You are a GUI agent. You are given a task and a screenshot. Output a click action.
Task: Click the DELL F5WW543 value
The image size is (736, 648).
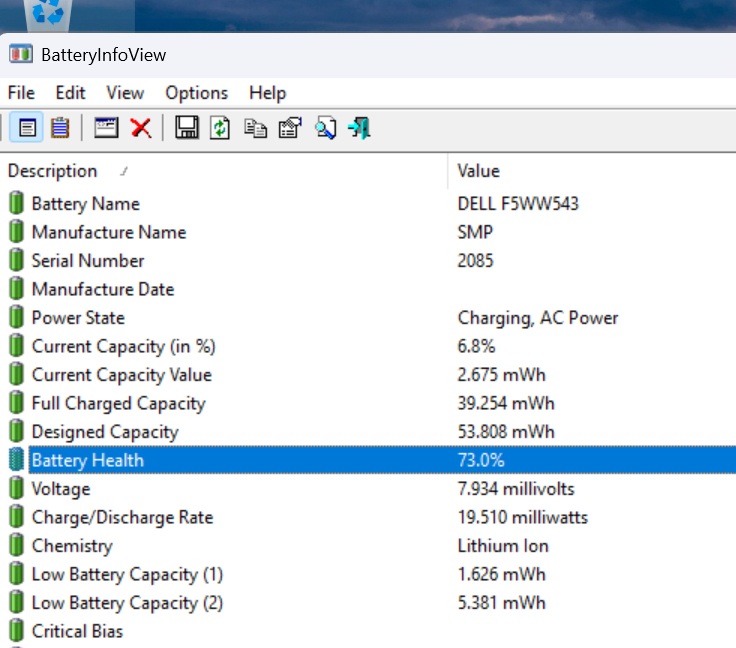coord(518,203)
